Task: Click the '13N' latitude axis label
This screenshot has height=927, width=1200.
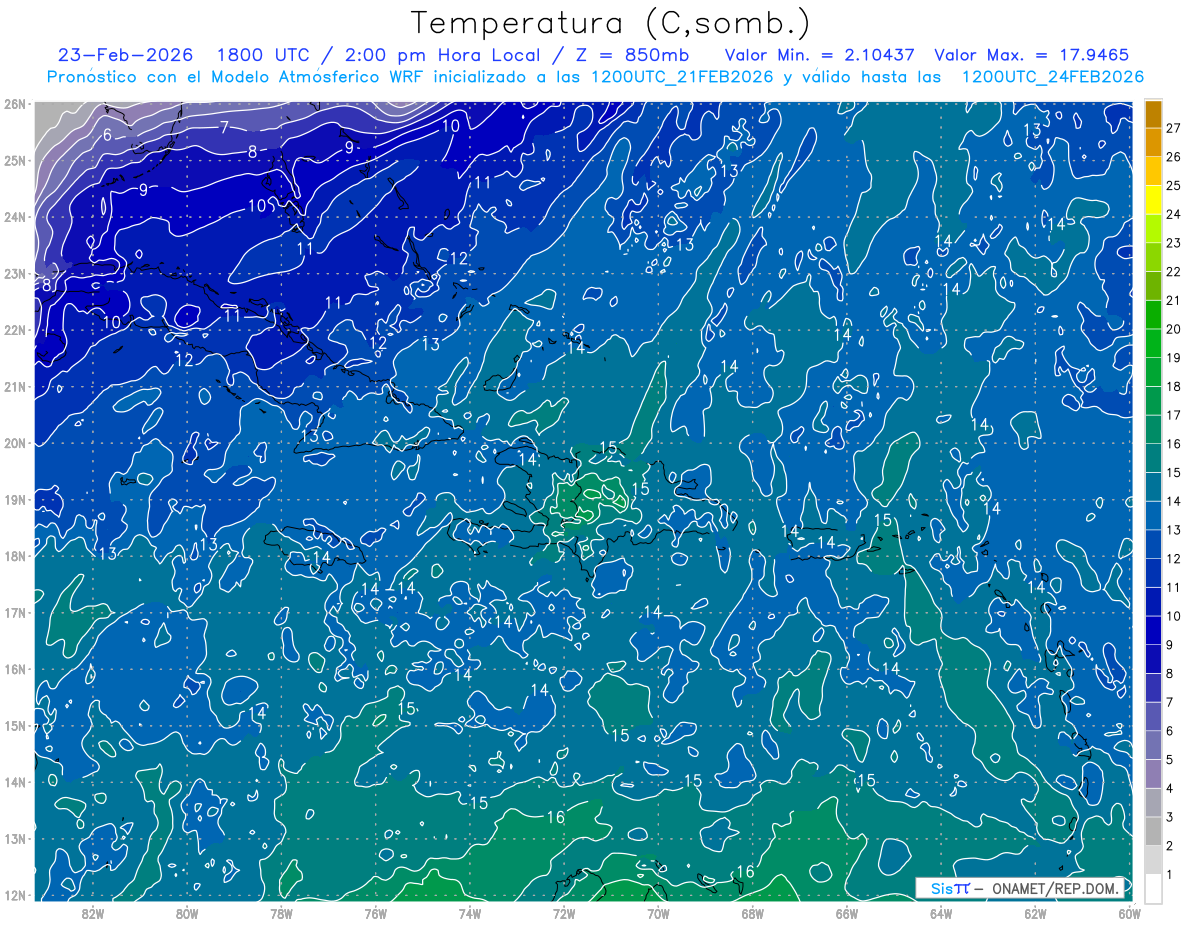Action: point(15,838)
